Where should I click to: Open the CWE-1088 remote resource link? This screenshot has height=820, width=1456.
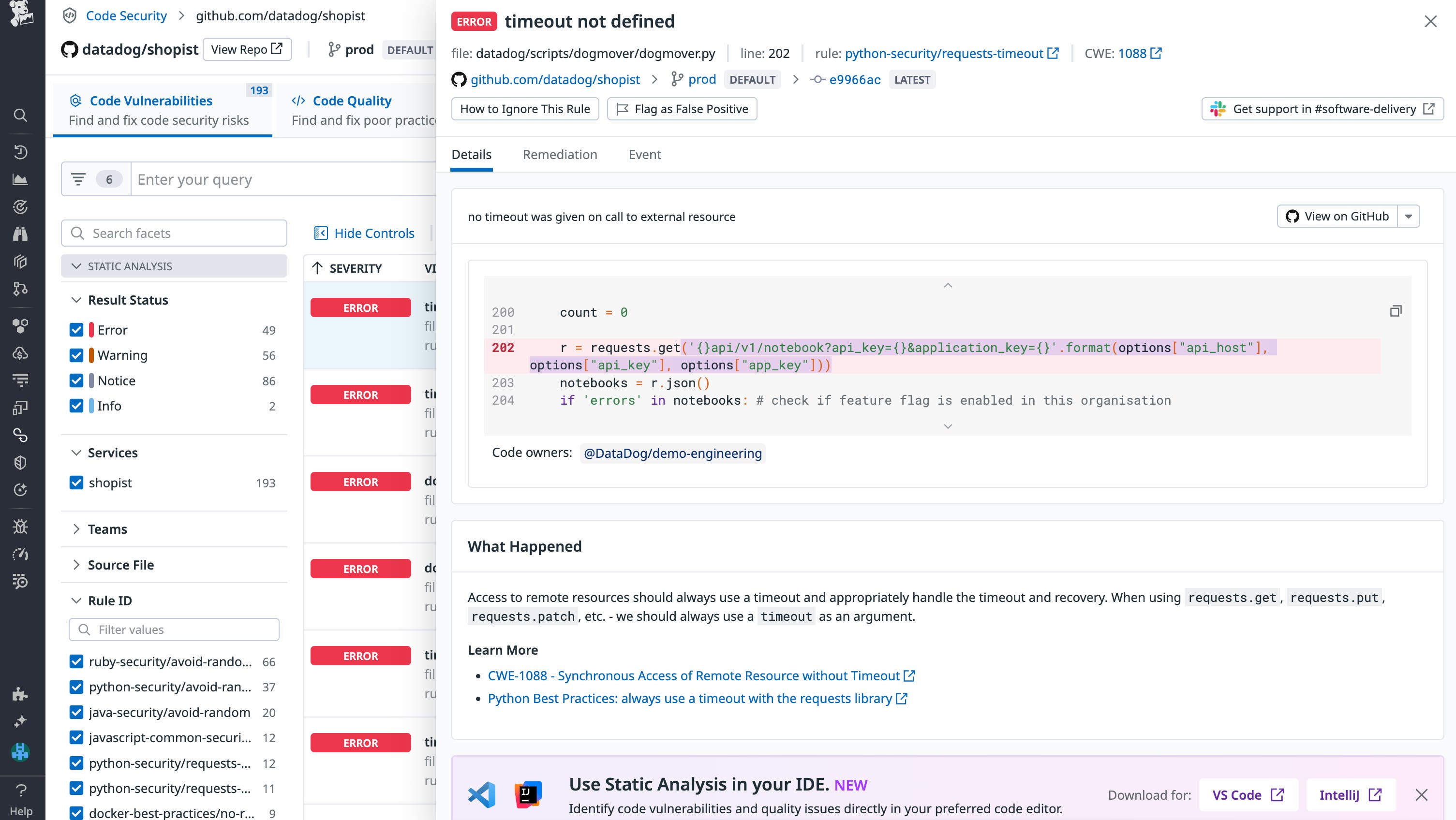click(x=694, y=675)
